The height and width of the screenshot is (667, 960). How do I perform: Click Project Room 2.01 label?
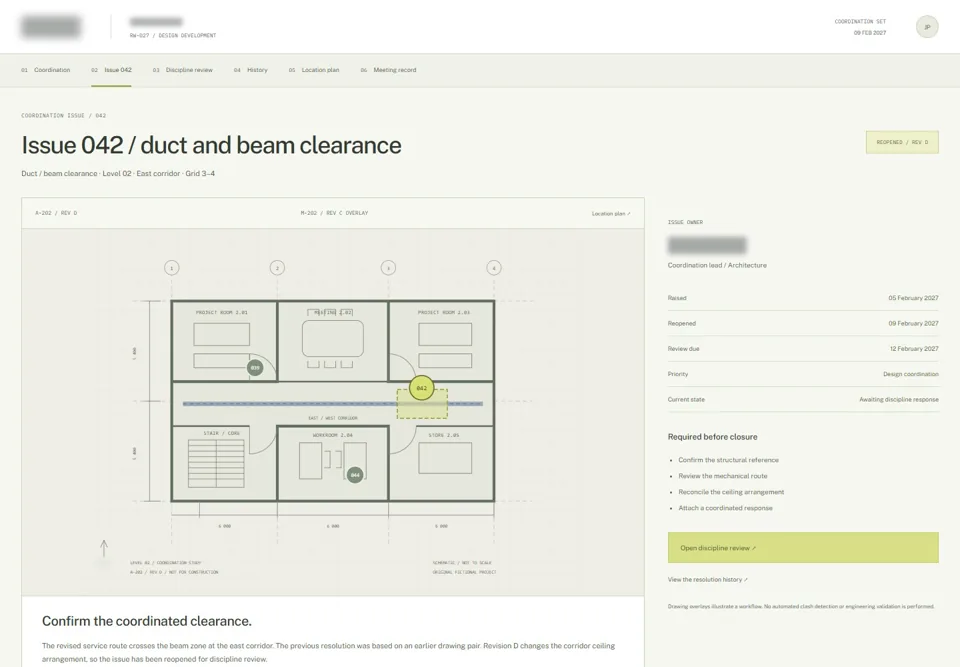(x=222, y=312)
